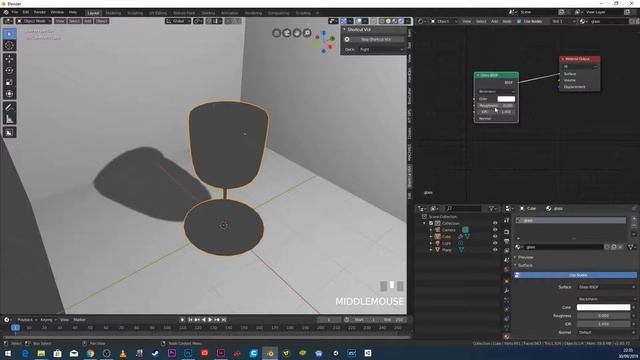The width and height of the screenshot is (640, 360).
Task: Hide the Collection with its eye icon
Action: [x=495, y=223]
